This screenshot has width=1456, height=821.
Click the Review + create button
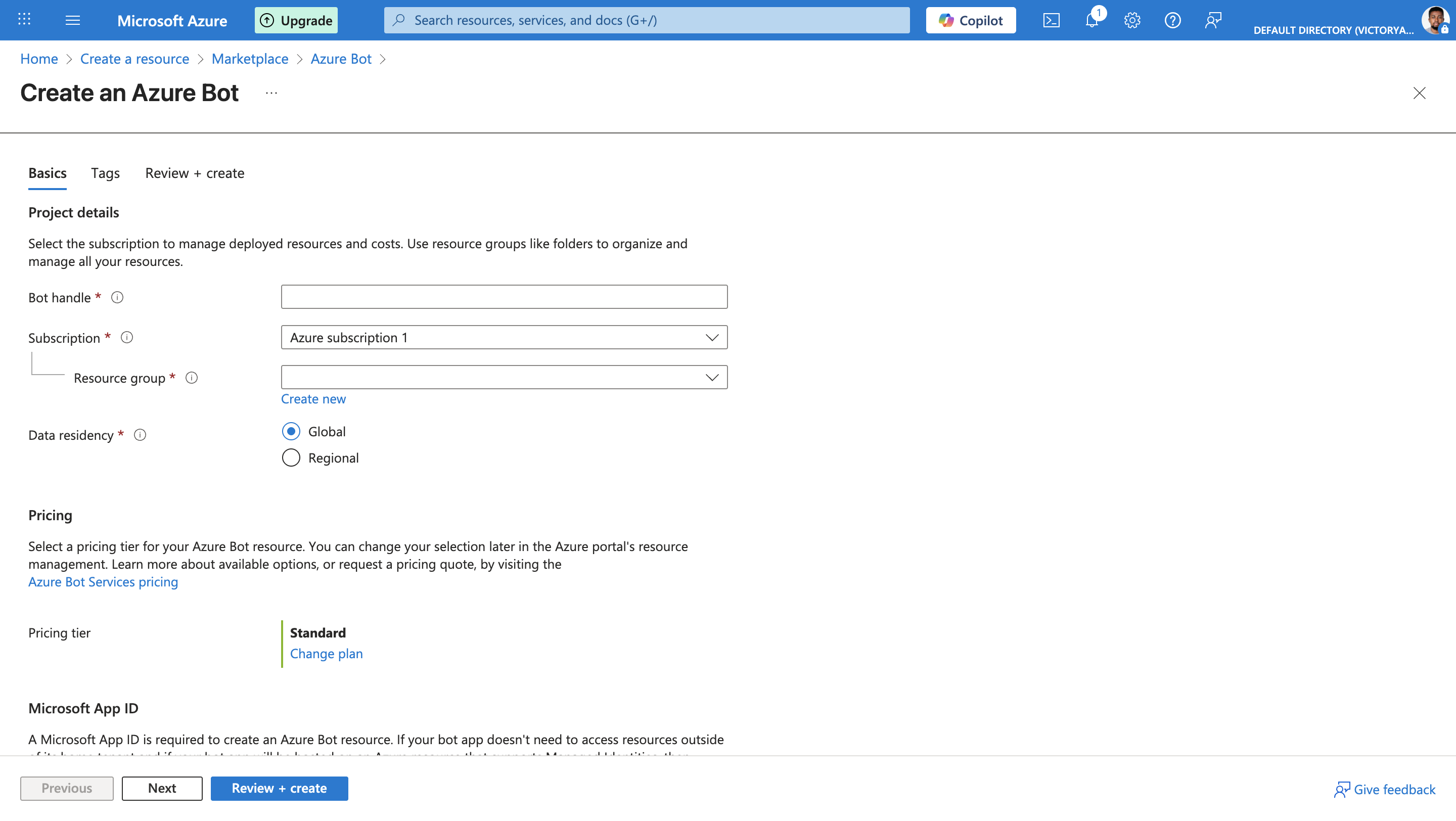(279, 788)
